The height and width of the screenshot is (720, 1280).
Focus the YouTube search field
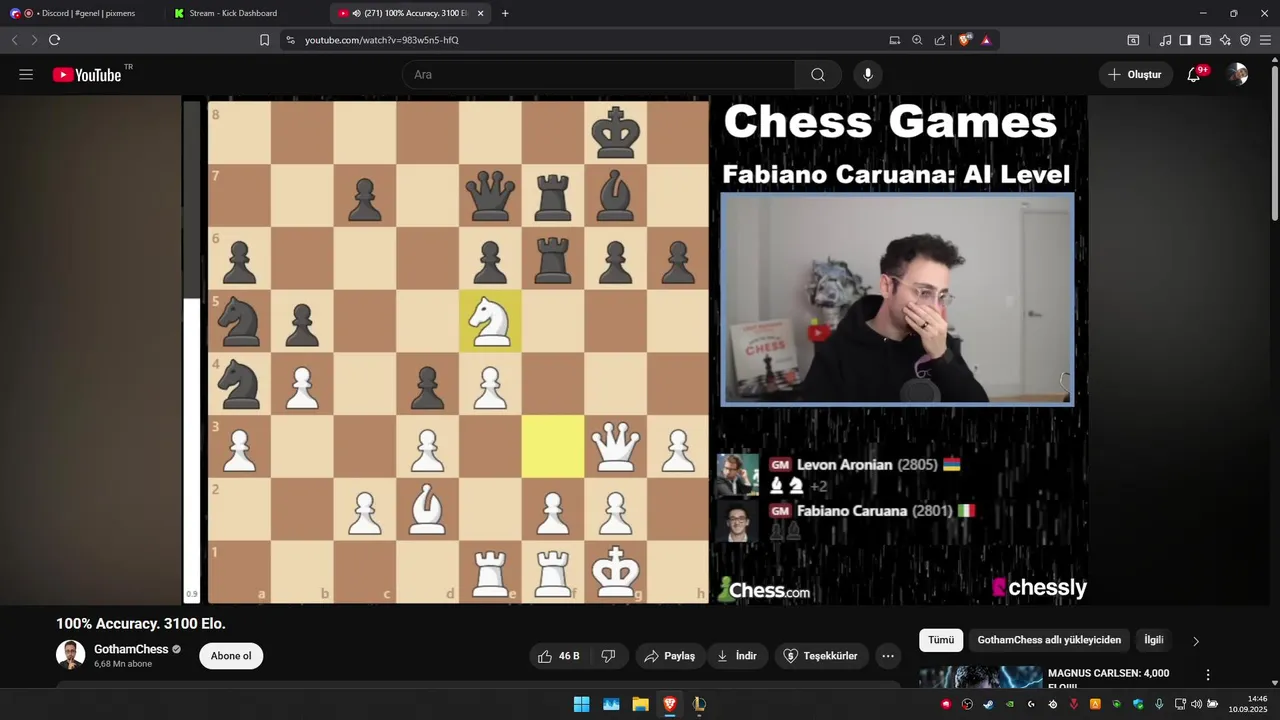[598, 75]
